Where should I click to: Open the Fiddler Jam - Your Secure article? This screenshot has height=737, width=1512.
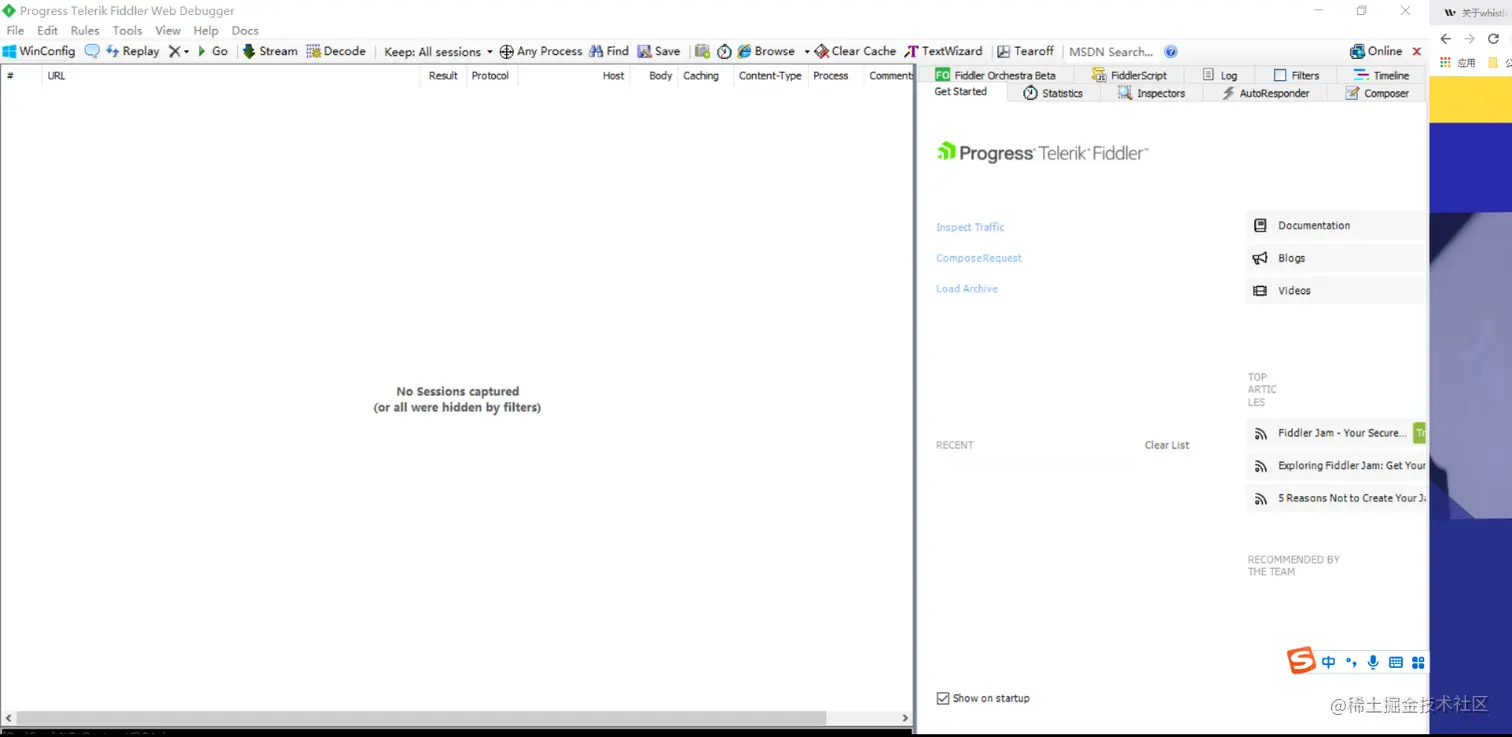pos(1335,433)
